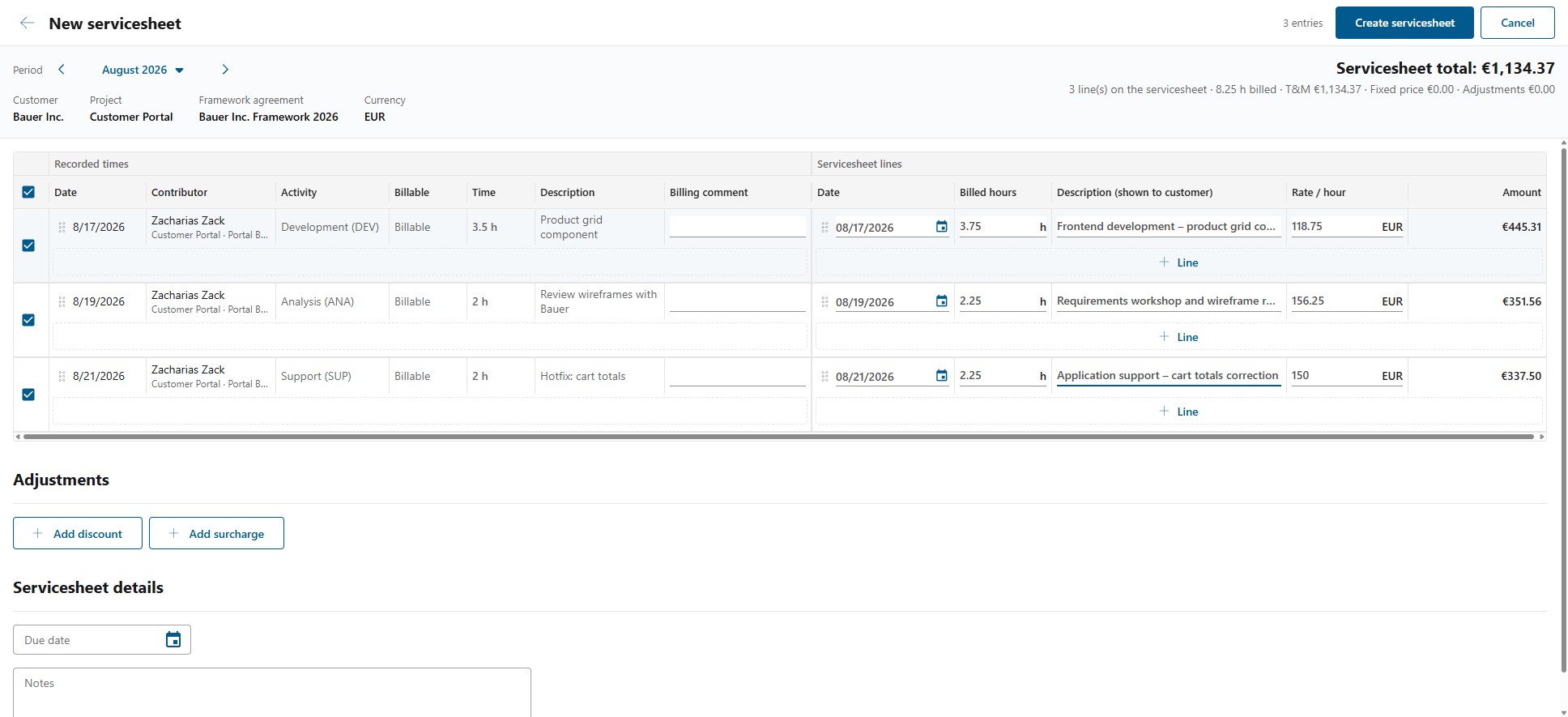The image size is (1568, 717).
Task: Edit billed hours for the 08/19/2026 line
Action: (1003, 301)
